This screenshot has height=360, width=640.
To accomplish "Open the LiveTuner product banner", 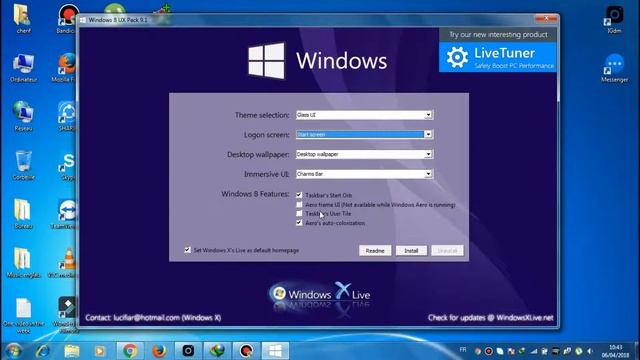I will [x=498, y=58].
